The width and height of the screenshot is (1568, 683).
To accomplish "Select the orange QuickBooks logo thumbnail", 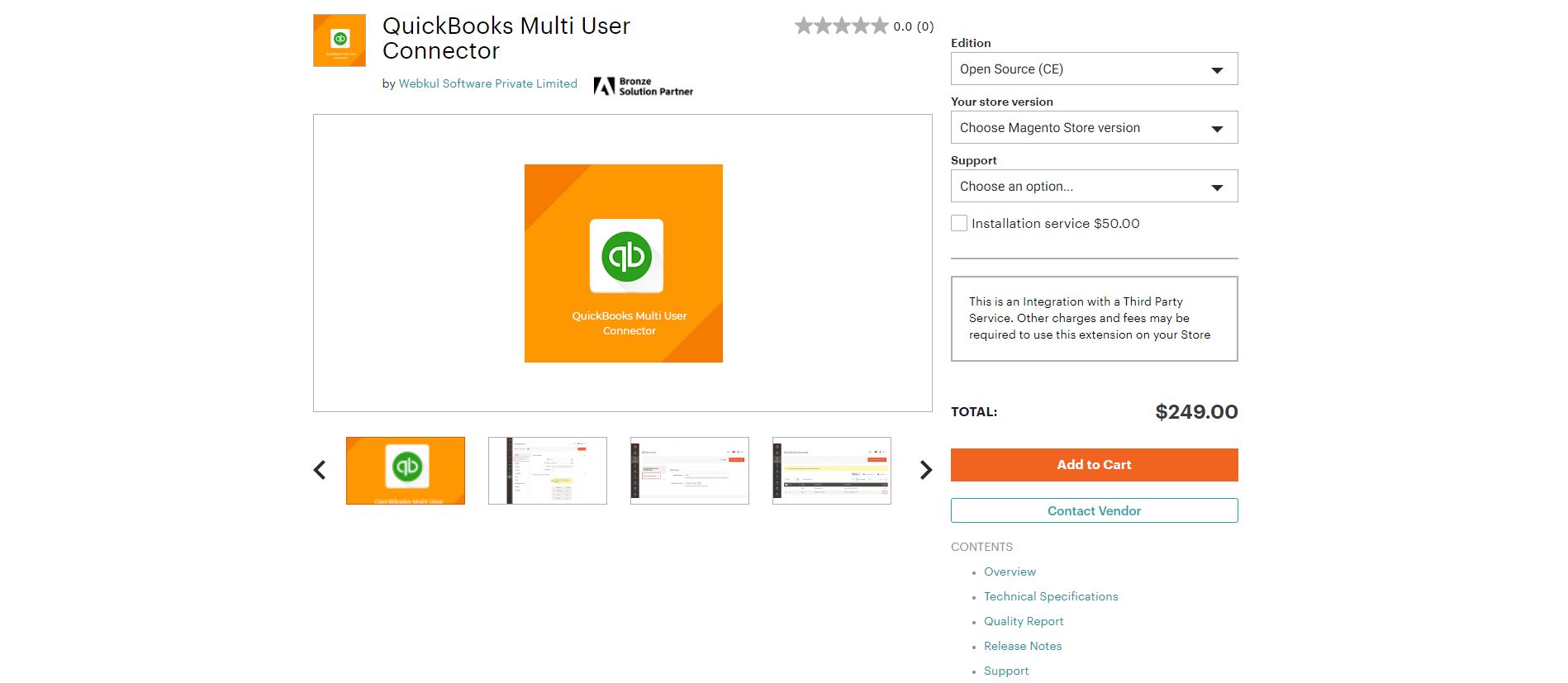I will point(406,471).
